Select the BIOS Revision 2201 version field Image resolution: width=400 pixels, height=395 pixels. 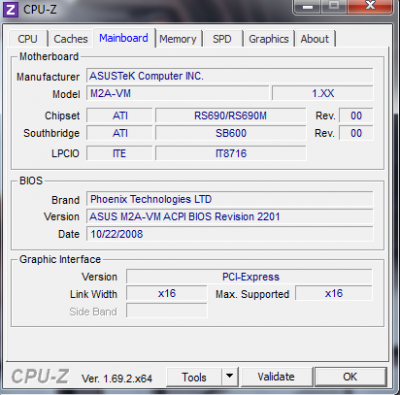(230, 217)
